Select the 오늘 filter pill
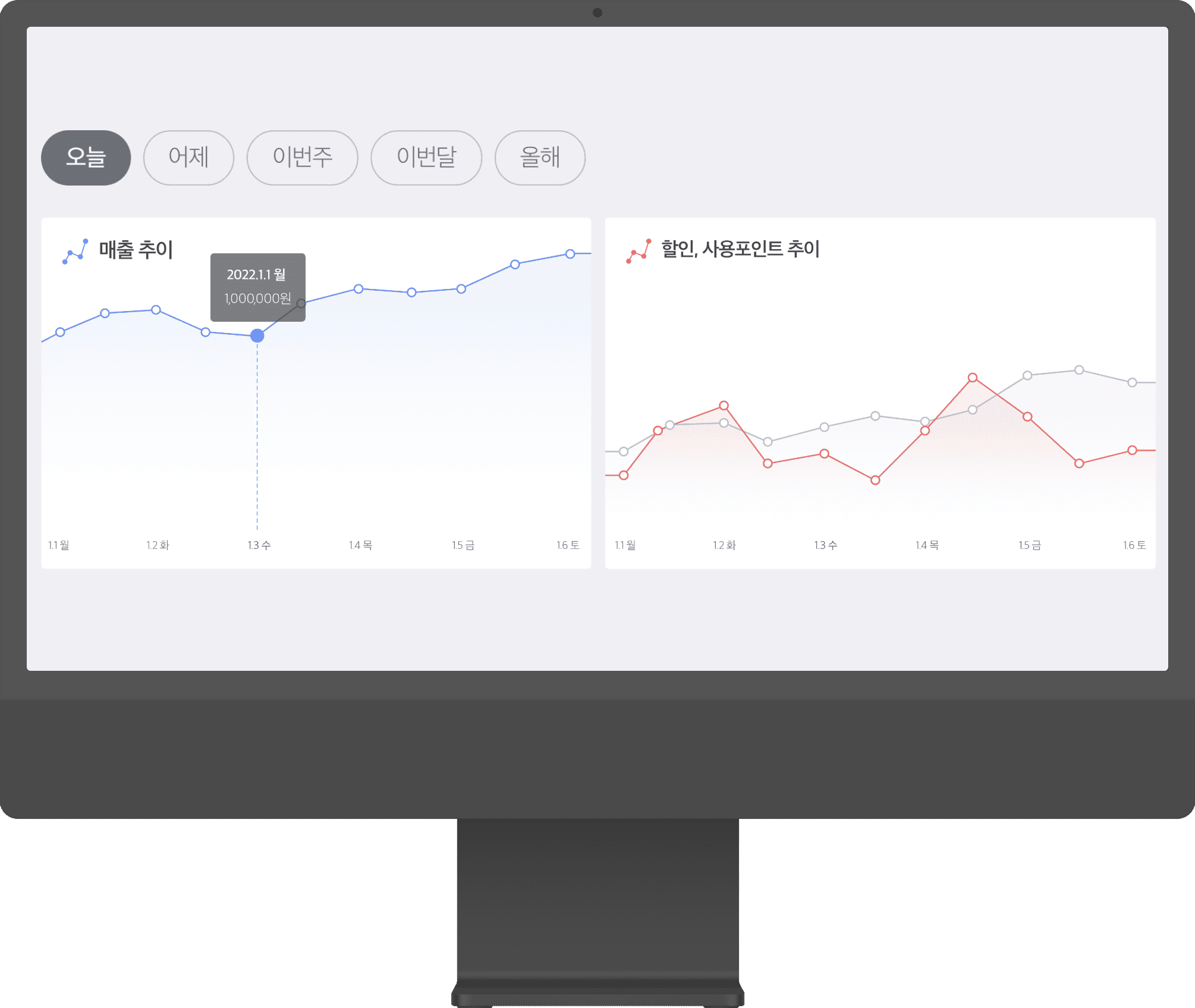 coord(86,158)
